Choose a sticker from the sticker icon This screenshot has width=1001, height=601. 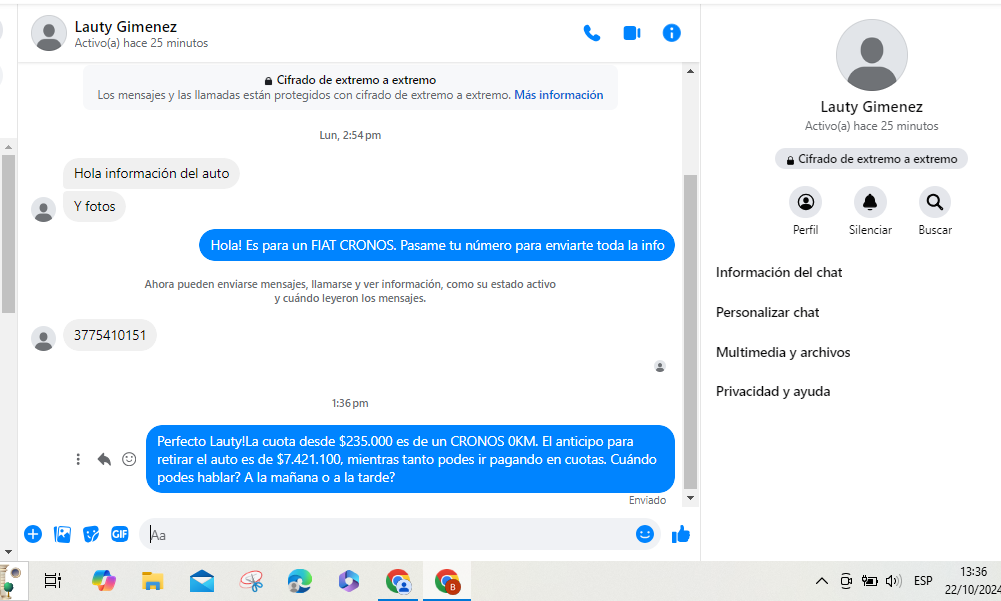tap(91, 534)
